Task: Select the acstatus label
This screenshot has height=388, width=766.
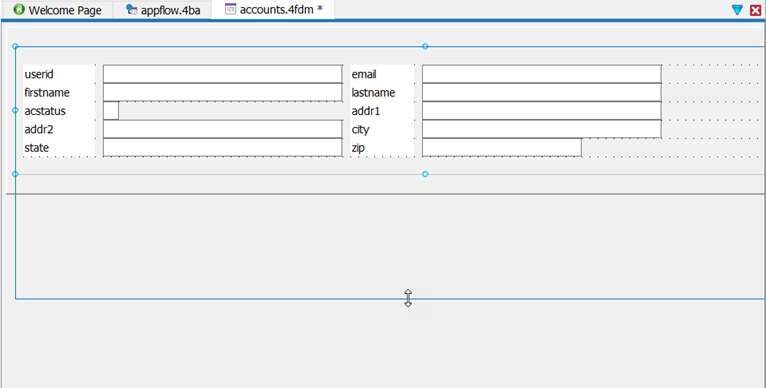Action: (45, 111)
